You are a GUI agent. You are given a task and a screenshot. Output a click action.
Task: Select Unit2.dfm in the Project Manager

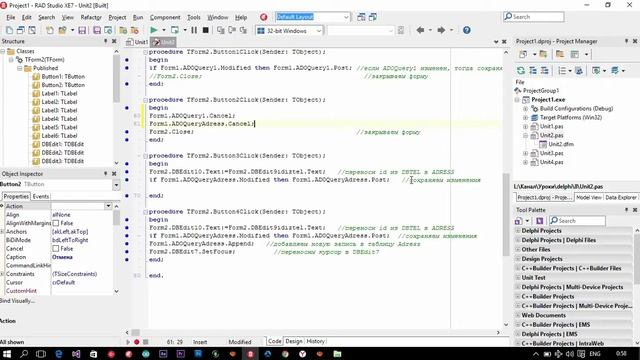(560, 144)
